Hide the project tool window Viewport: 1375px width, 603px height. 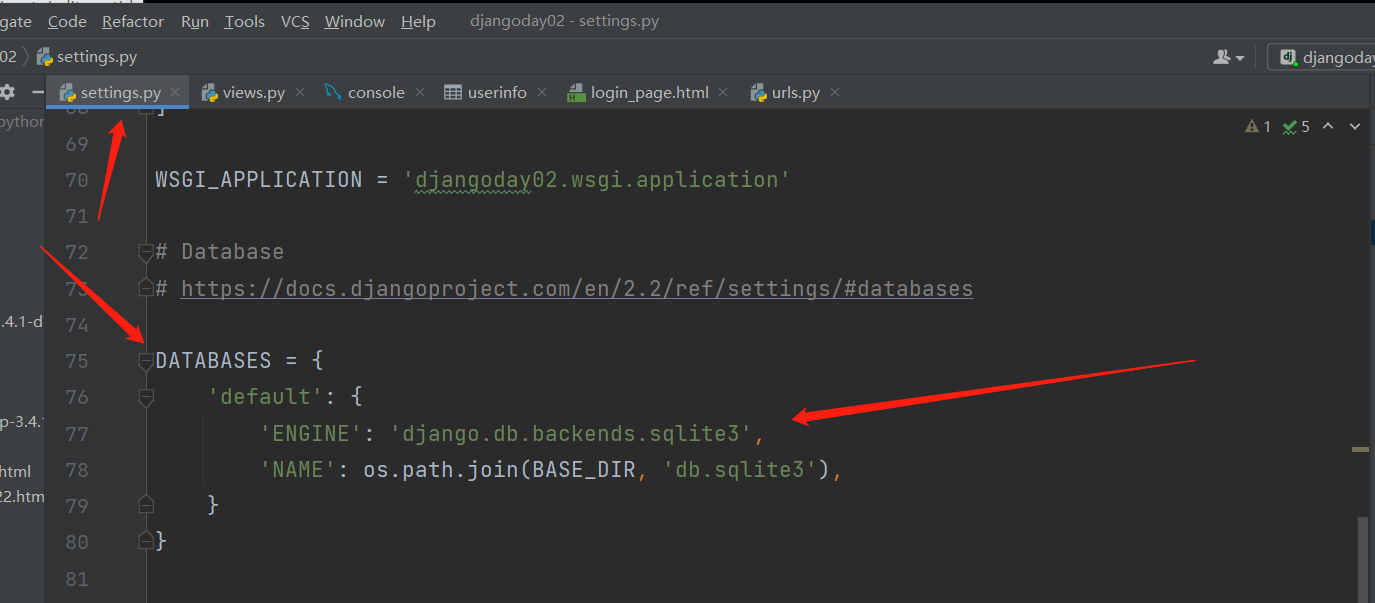pyautogui.click(x=36, y=92)
